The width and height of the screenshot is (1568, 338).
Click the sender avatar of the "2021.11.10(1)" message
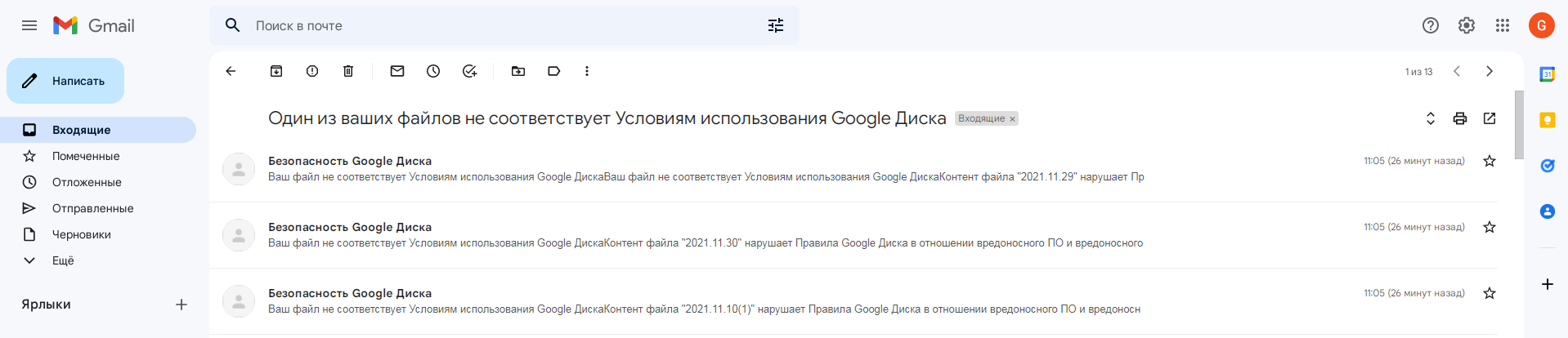(239, 301)
